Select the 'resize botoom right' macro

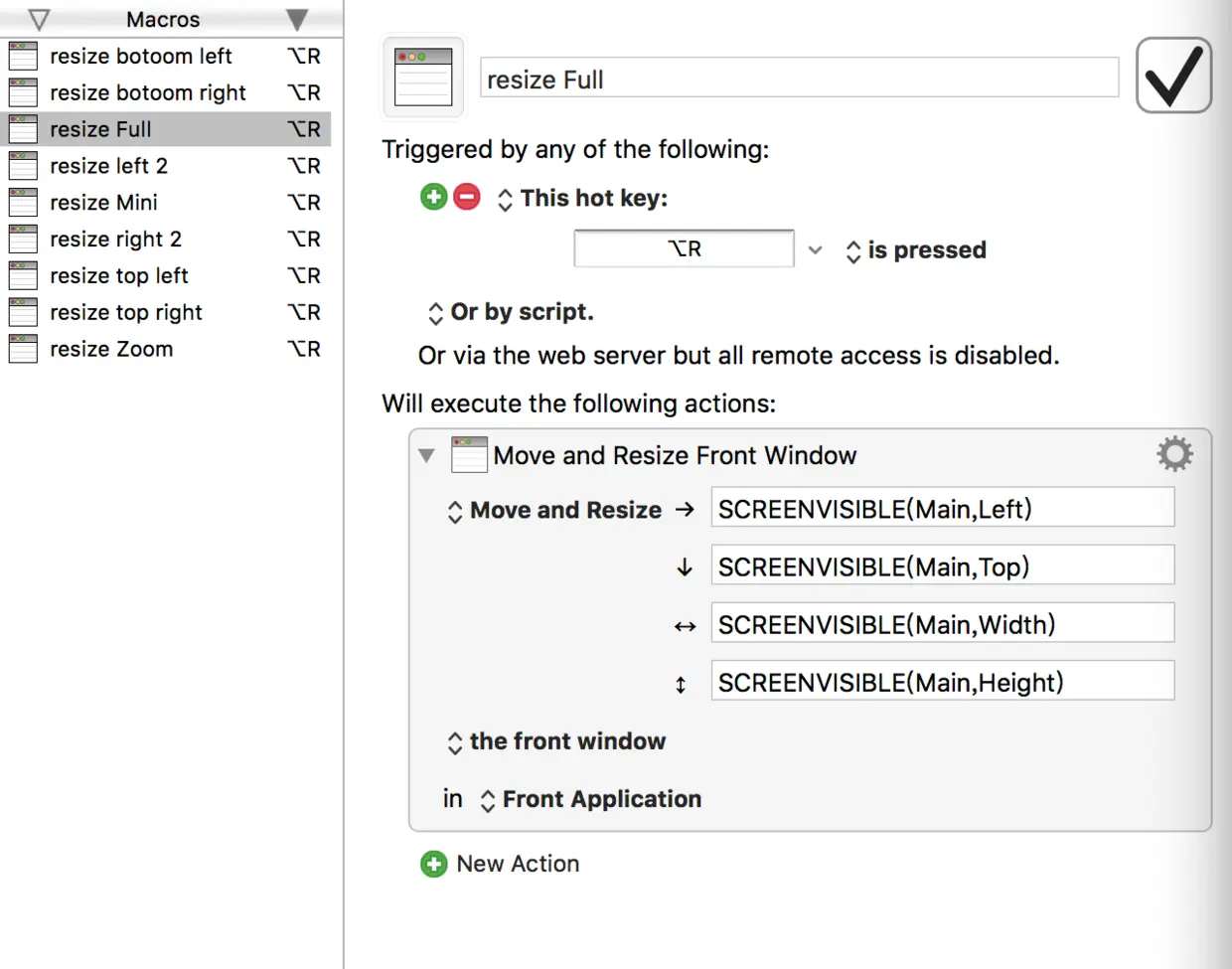point(147,93)
